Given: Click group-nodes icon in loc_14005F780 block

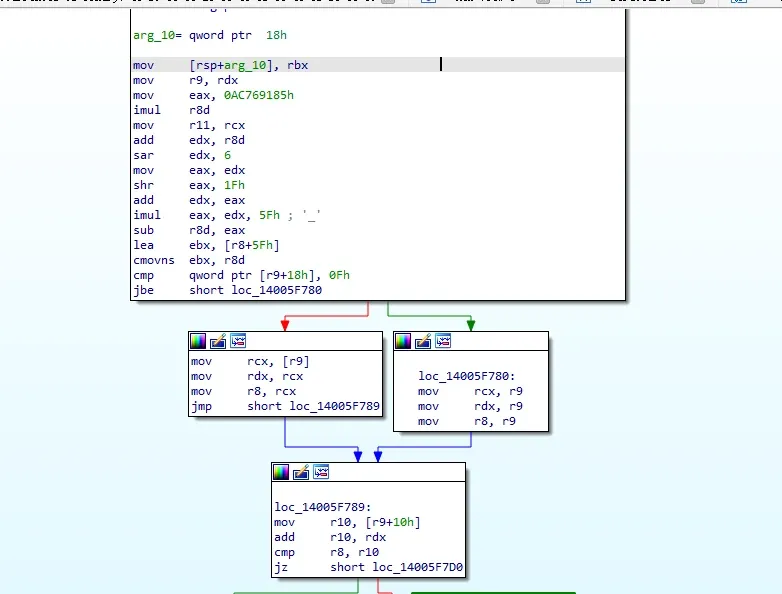Looking at the screenshot, I should click(443, 341).
